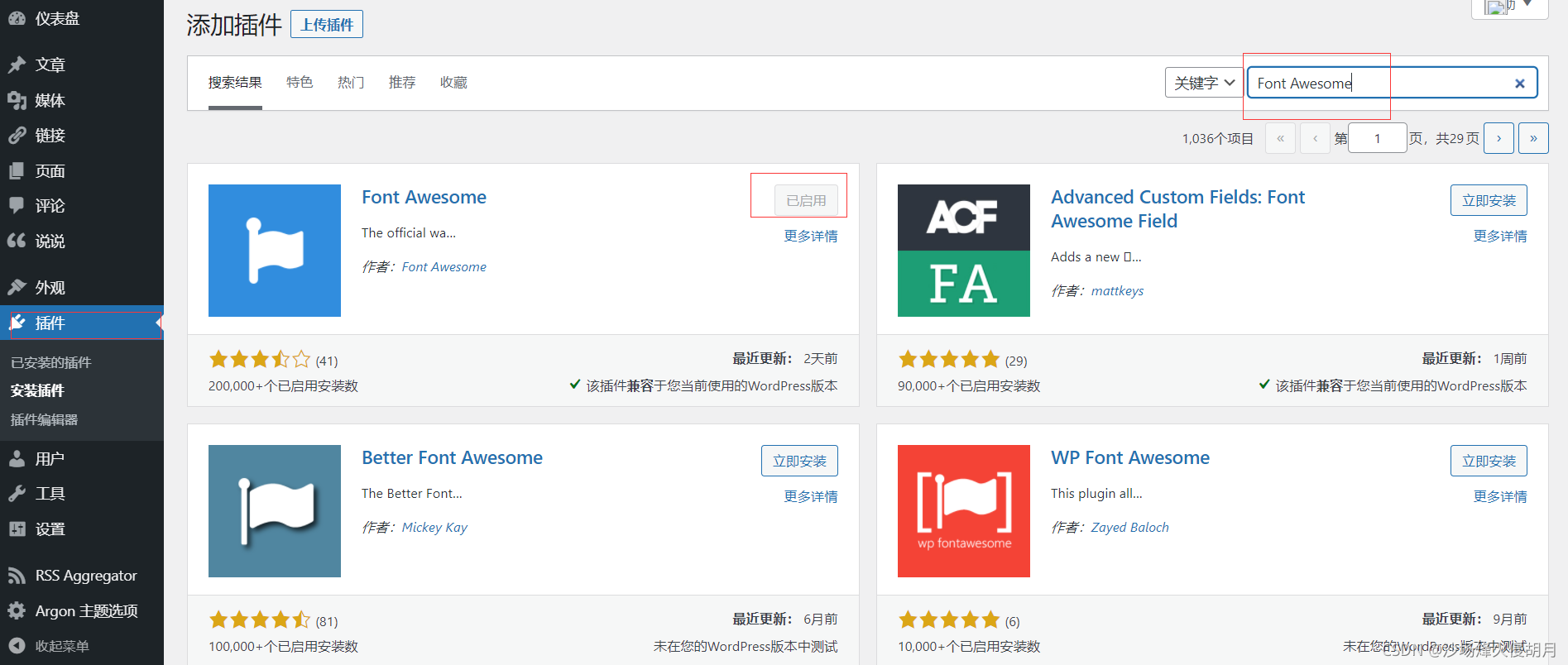Click the Comments (评论) bubble icon
This screenshot has width=1568, height=665.
point(17,205)
